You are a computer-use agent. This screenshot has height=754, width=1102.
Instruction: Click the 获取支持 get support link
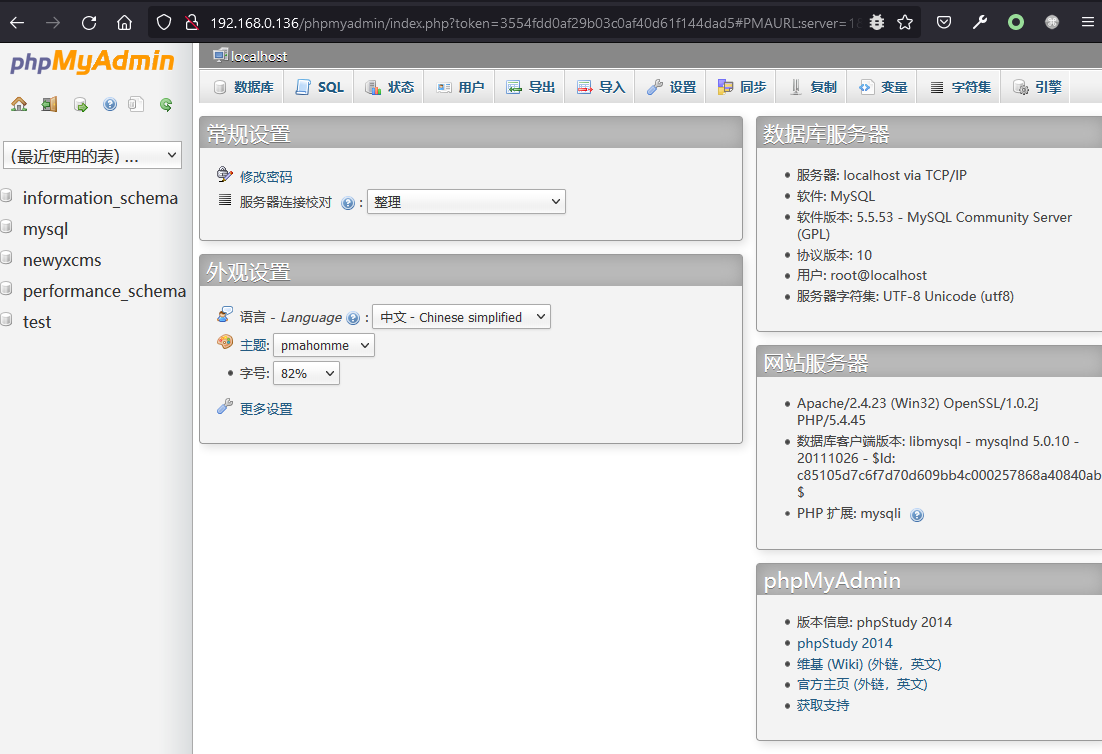(822, 706)
